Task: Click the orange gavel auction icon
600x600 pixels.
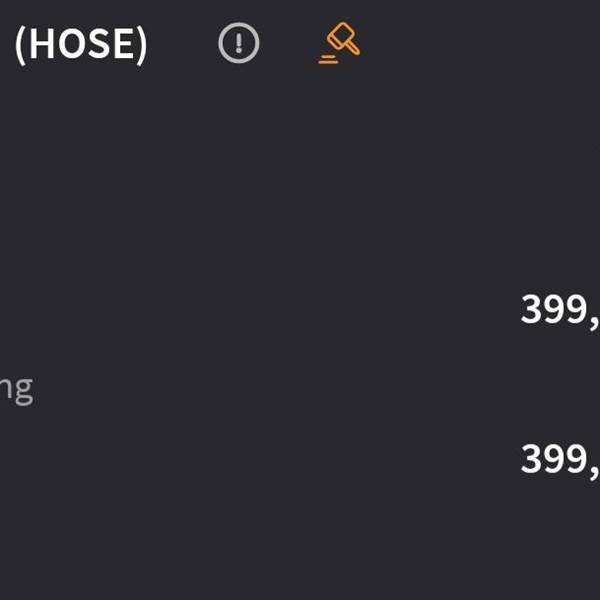Action: (340, 43)
